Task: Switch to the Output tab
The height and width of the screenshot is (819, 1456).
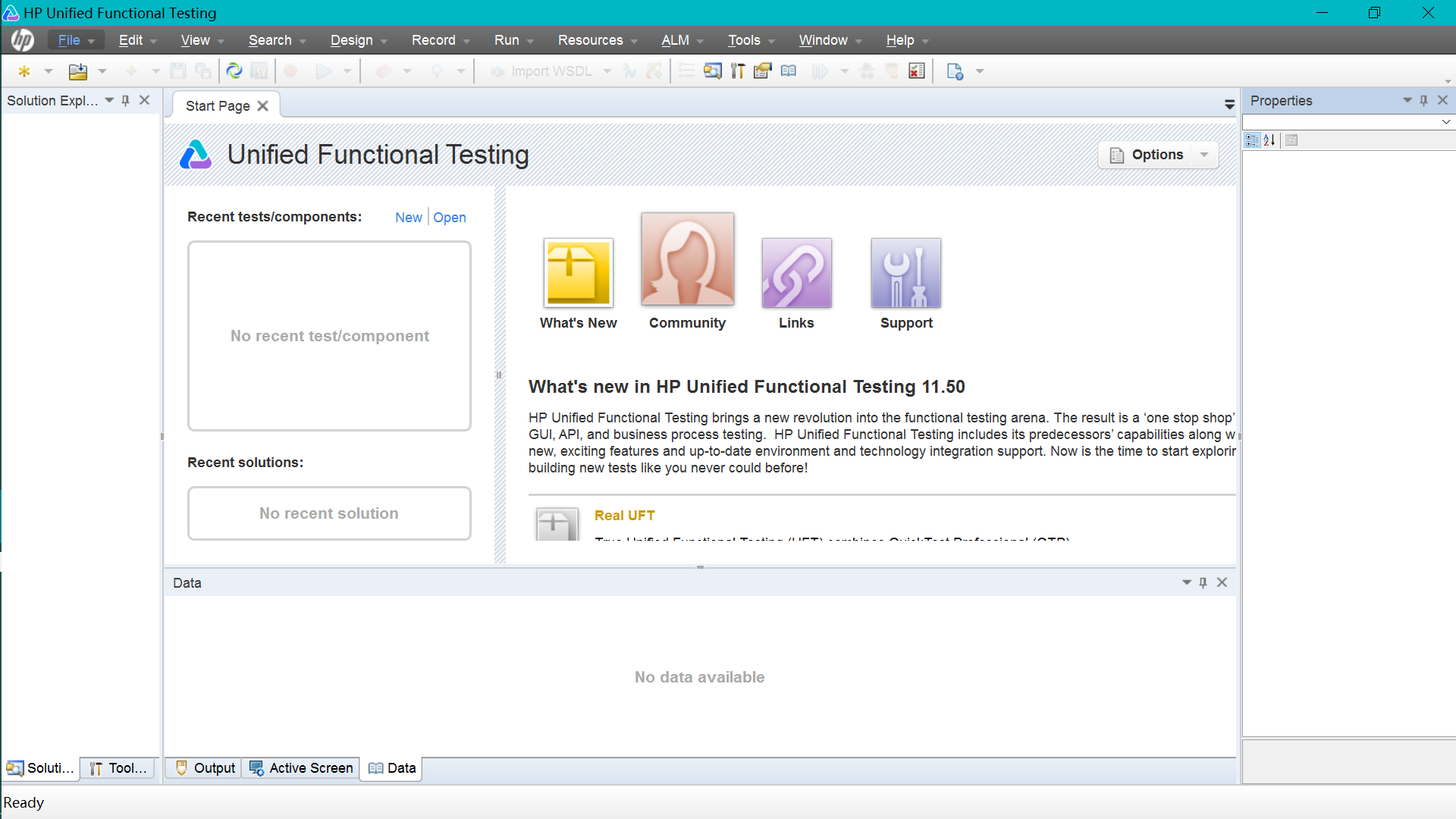Action: click(x=205, y=768)
